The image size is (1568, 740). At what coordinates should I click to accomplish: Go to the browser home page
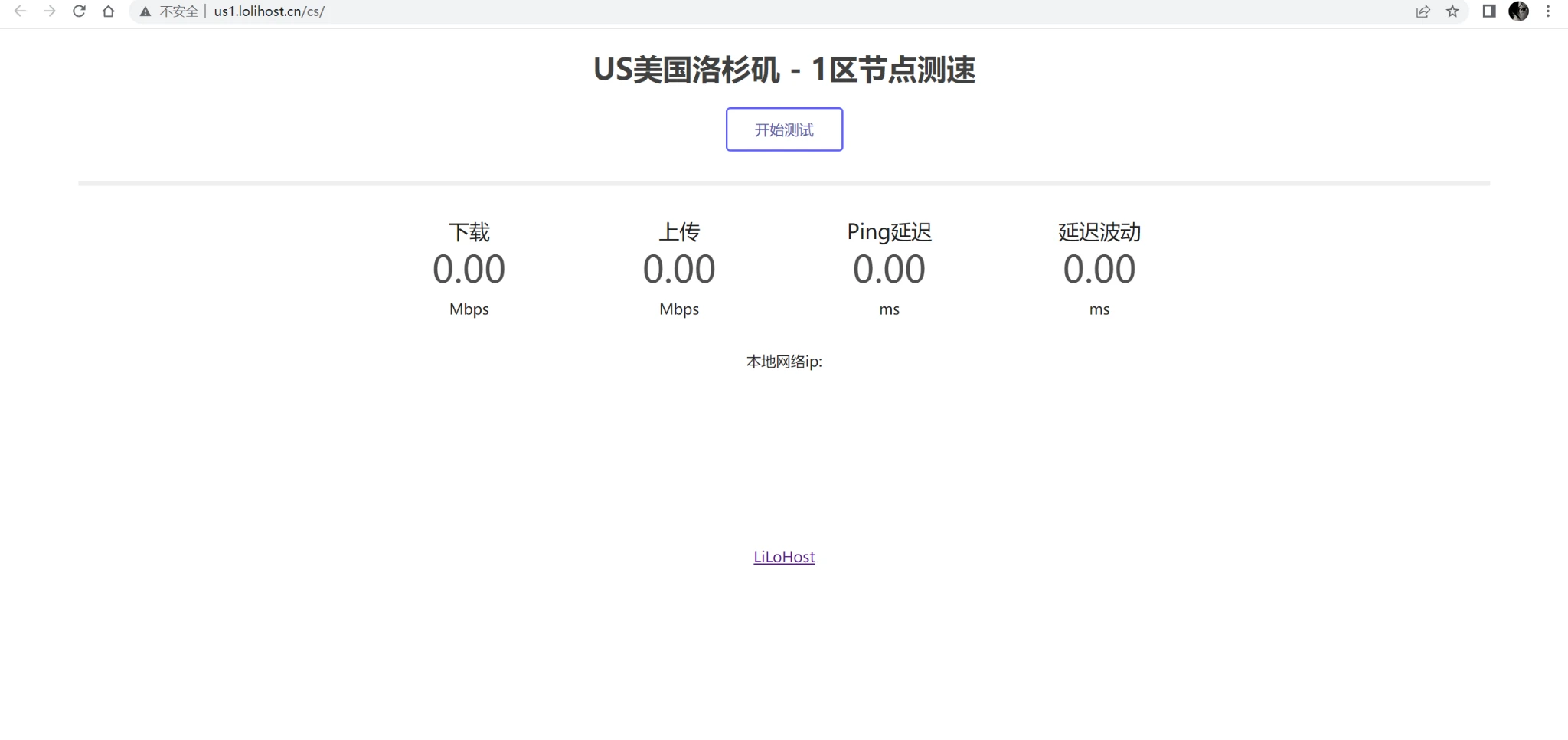pos(109,11)
